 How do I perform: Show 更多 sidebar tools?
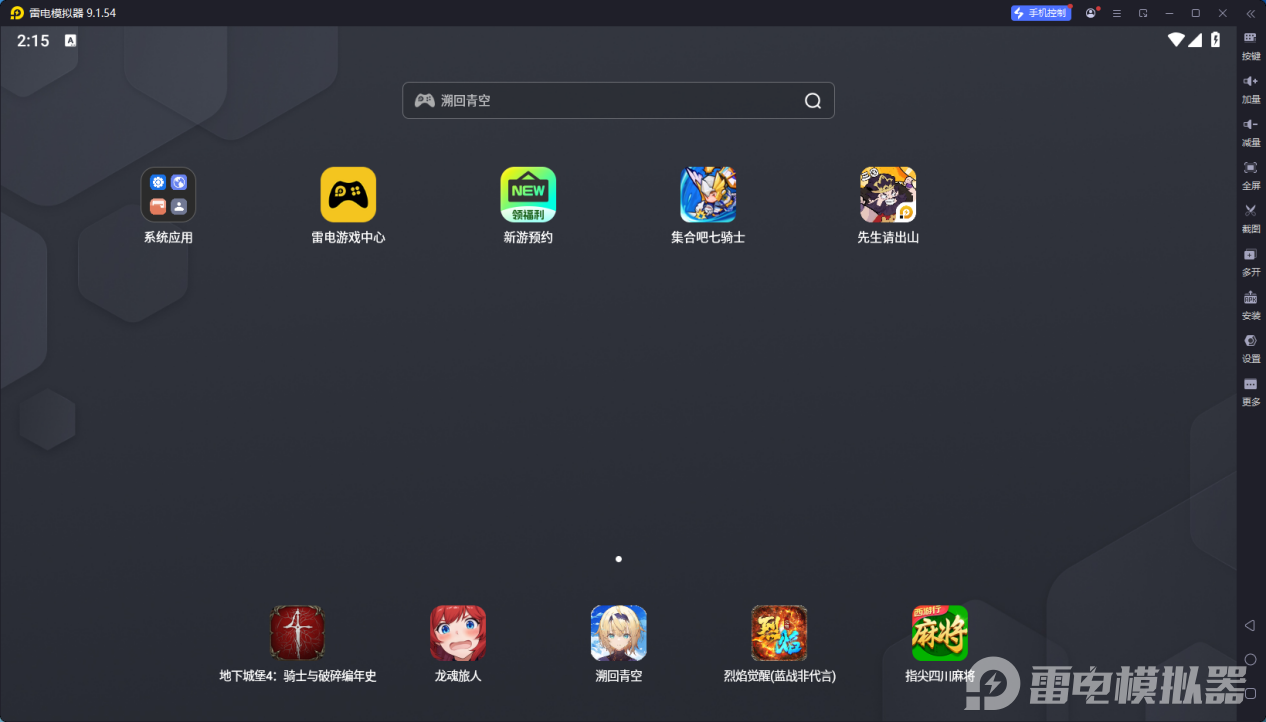click(x=1251, y=390)
